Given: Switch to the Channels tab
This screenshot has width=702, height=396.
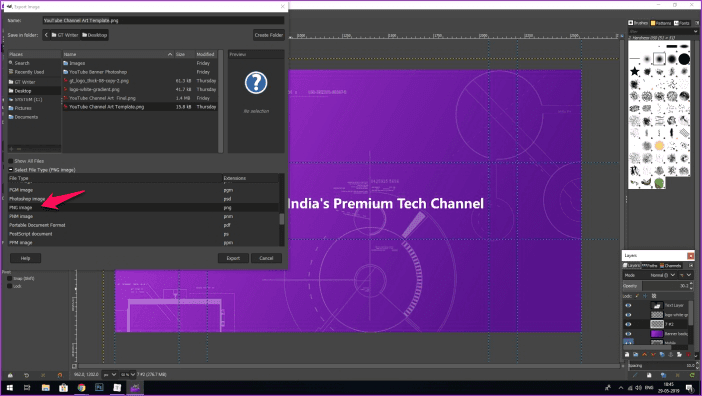Looking at the screenshot, I should pyautogui.click(x=670, y=266).
